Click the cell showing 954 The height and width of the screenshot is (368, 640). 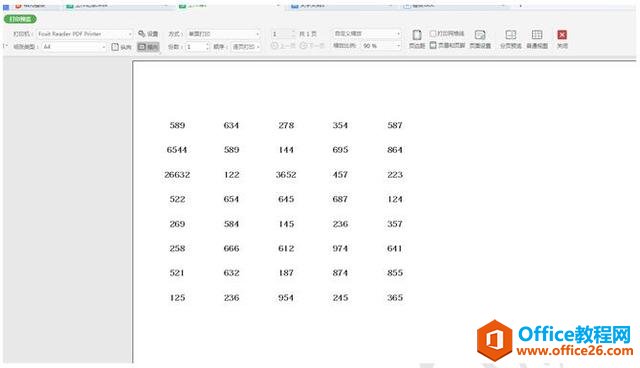click(286, 298)
